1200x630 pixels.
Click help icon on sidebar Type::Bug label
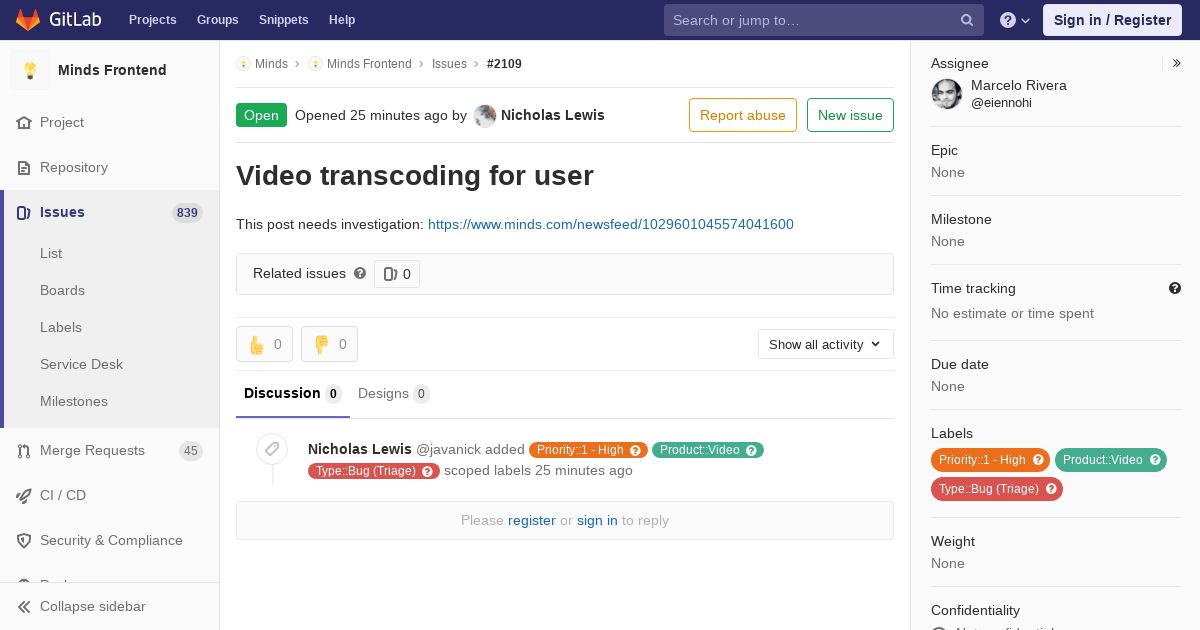[x=1051, y=489]
